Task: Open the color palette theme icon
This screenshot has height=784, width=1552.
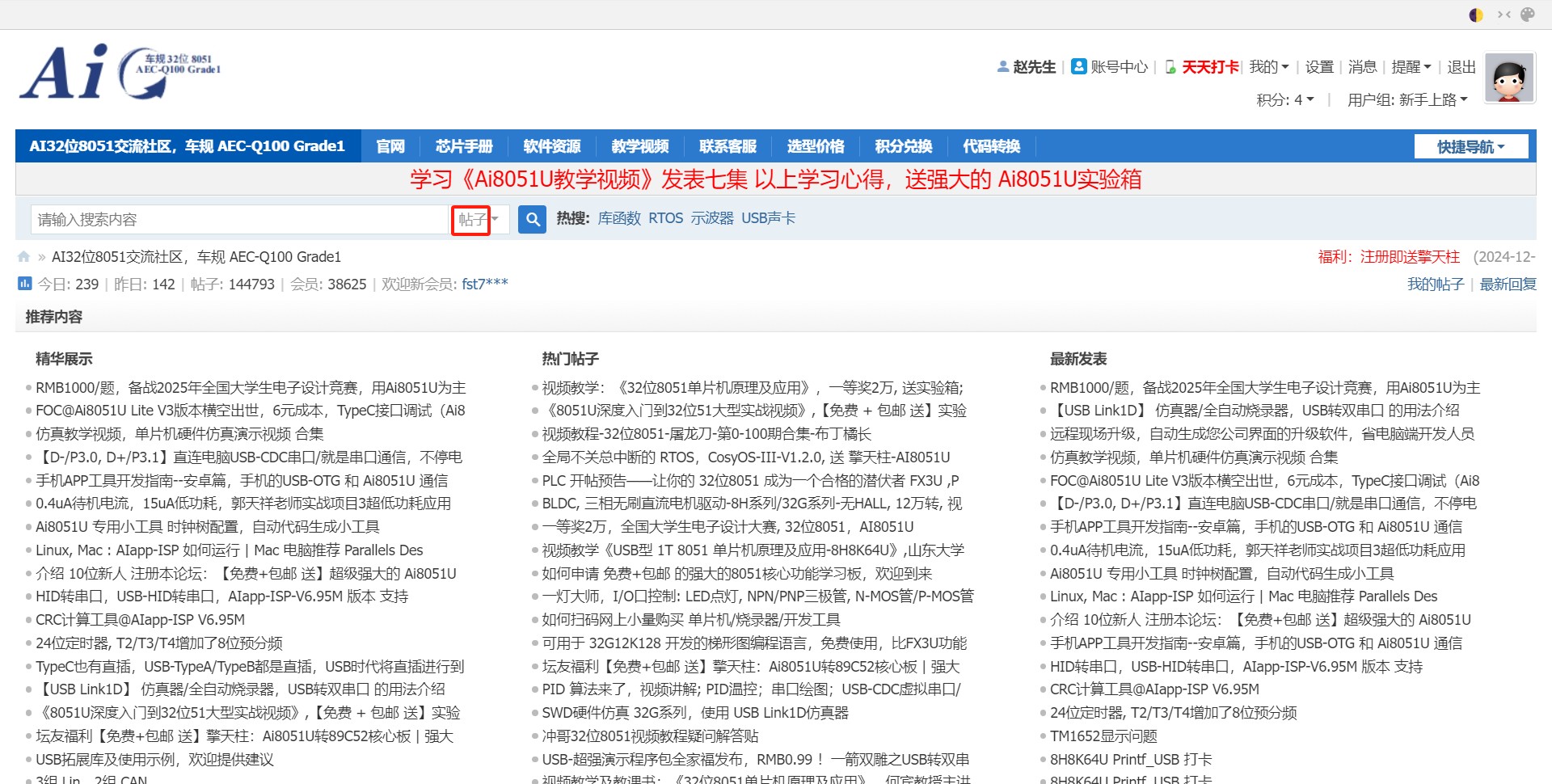Action: tap(1528, 15)
